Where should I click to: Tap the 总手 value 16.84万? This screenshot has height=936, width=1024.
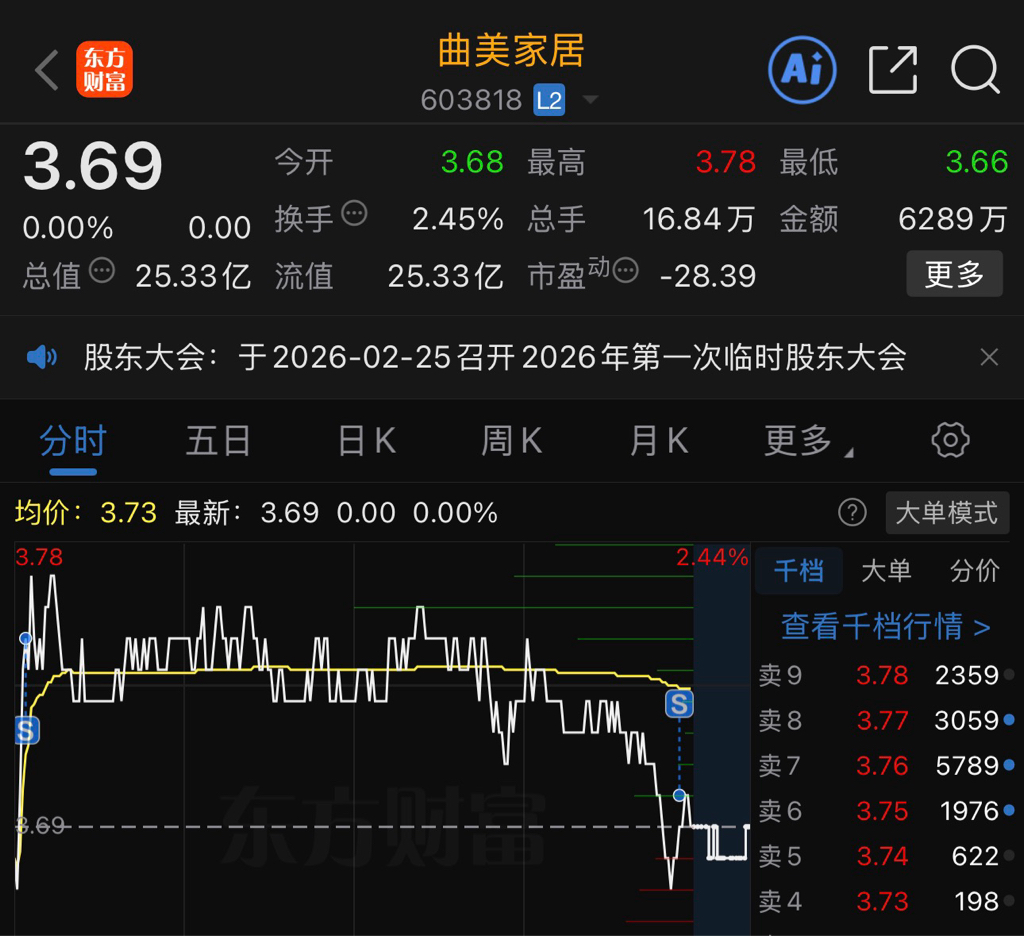pos(699,219)
